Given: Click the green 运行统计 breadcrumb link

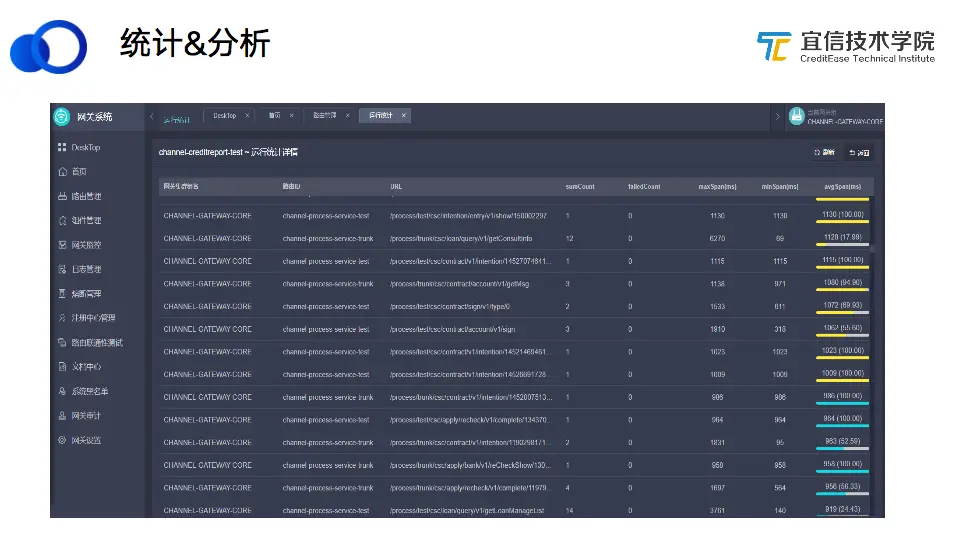Looking at the screenshot, I should pos(176,119).
